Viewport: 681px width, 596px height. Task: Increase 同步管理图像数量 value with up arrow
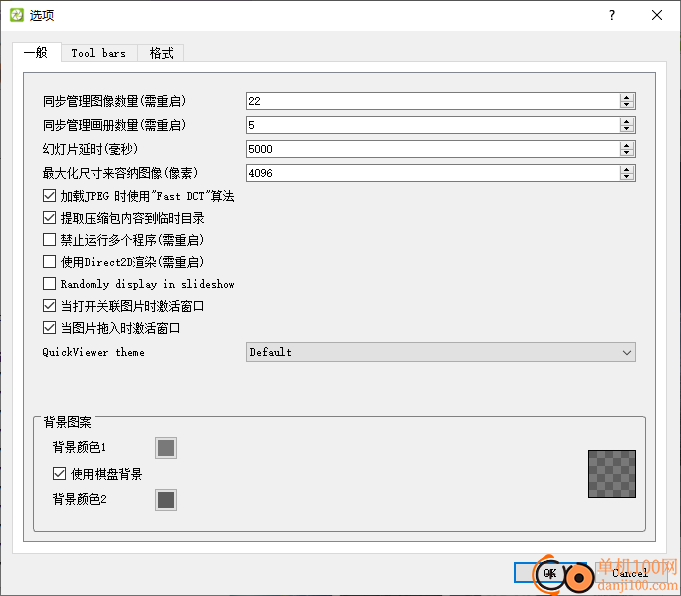coord(626,97)
